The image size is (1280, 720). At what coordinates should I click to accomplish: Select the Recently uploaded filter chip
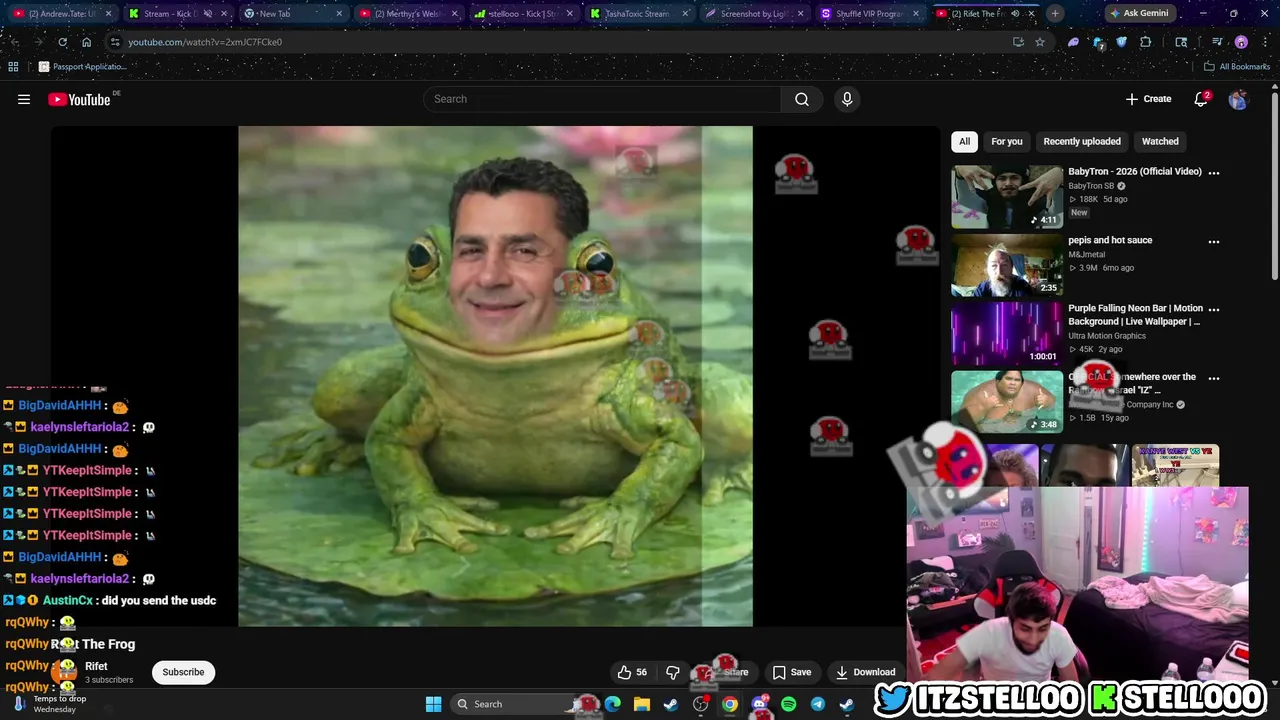click(x=1082, y=141)
